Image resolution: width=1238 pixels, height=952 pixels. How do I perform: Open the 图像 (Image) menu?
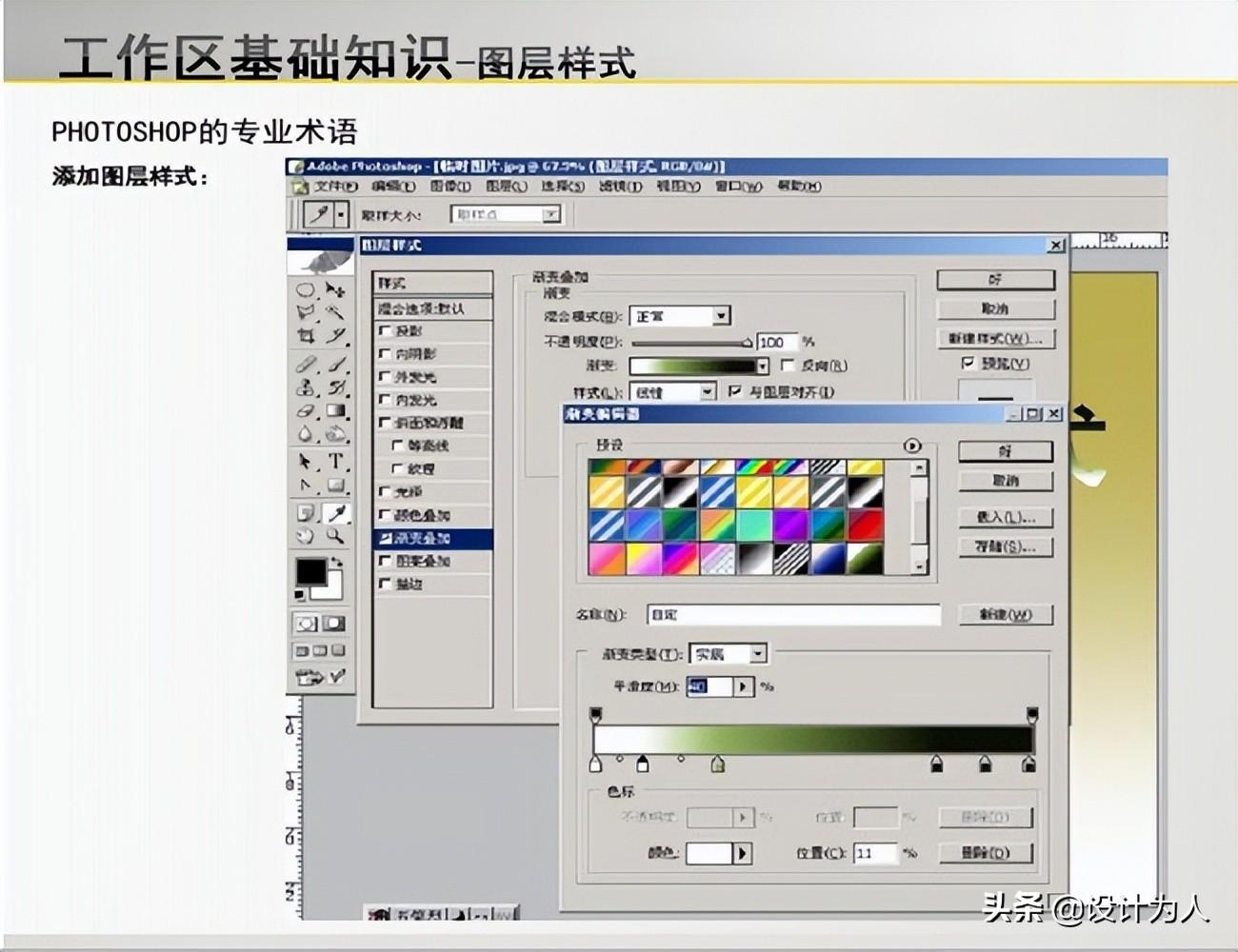[449, 187]
